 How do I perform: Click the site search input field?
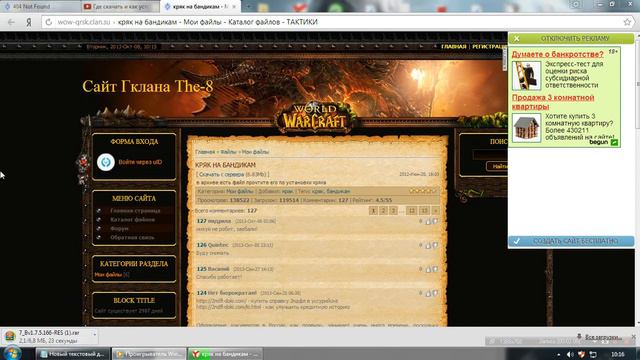pos(490,155)
